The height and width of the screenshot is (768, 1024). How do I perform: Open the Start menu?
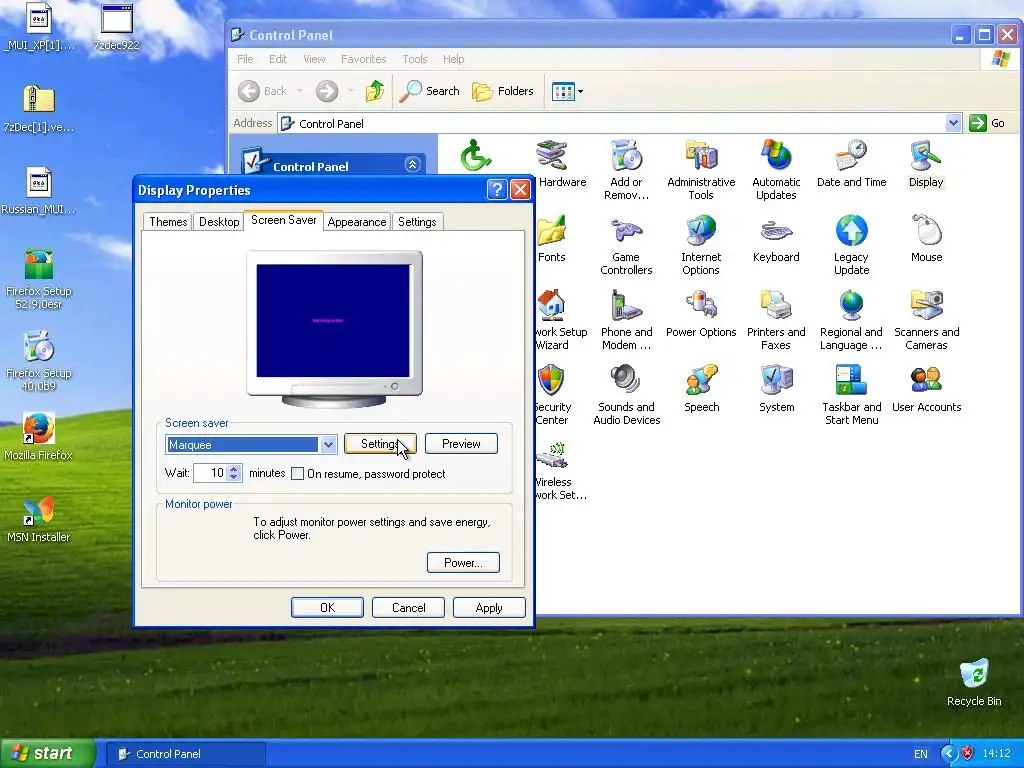[x=48, y=753]
